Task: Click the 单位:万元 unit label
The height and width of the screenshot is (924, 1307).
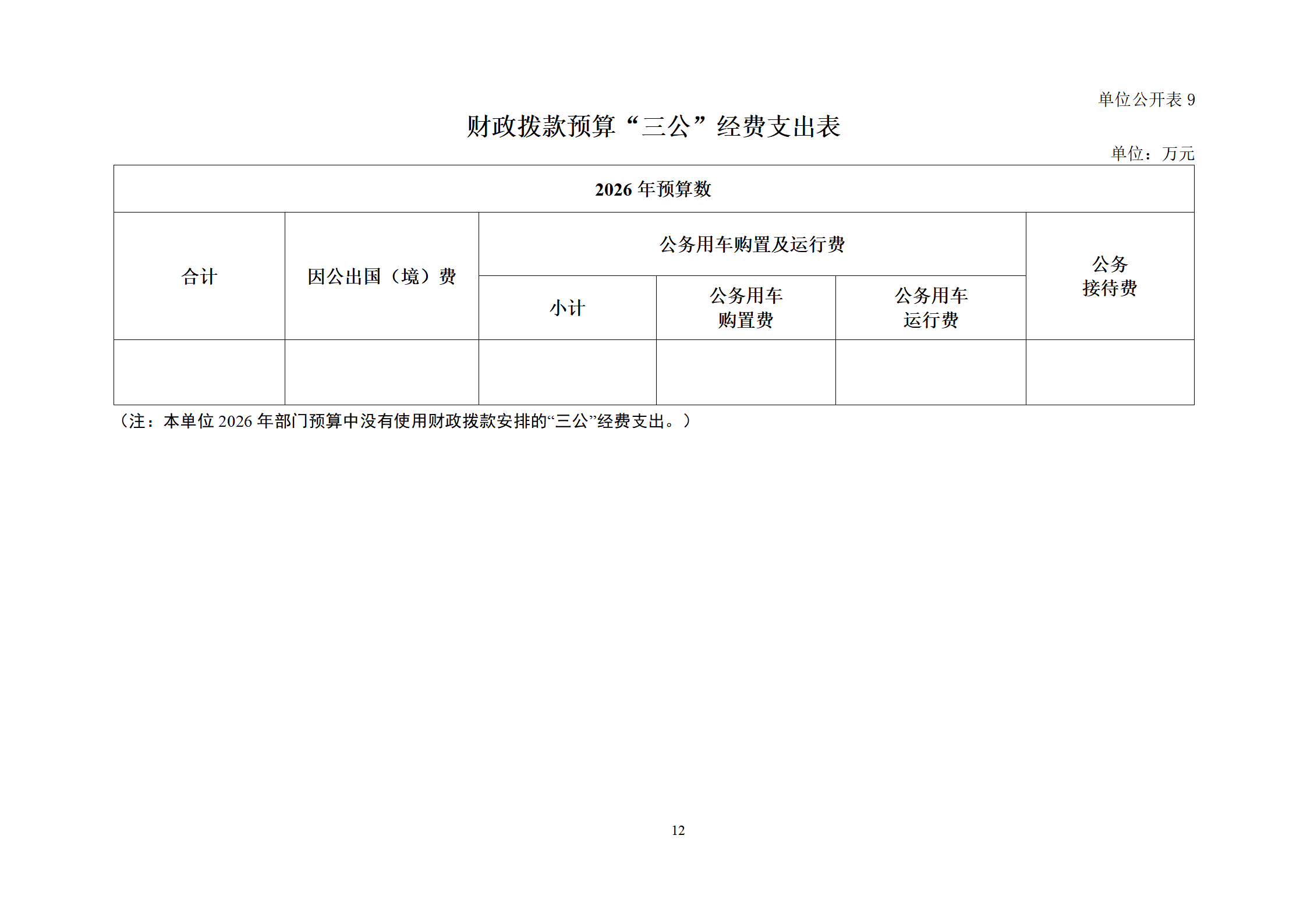Action: pos(1152,154)
